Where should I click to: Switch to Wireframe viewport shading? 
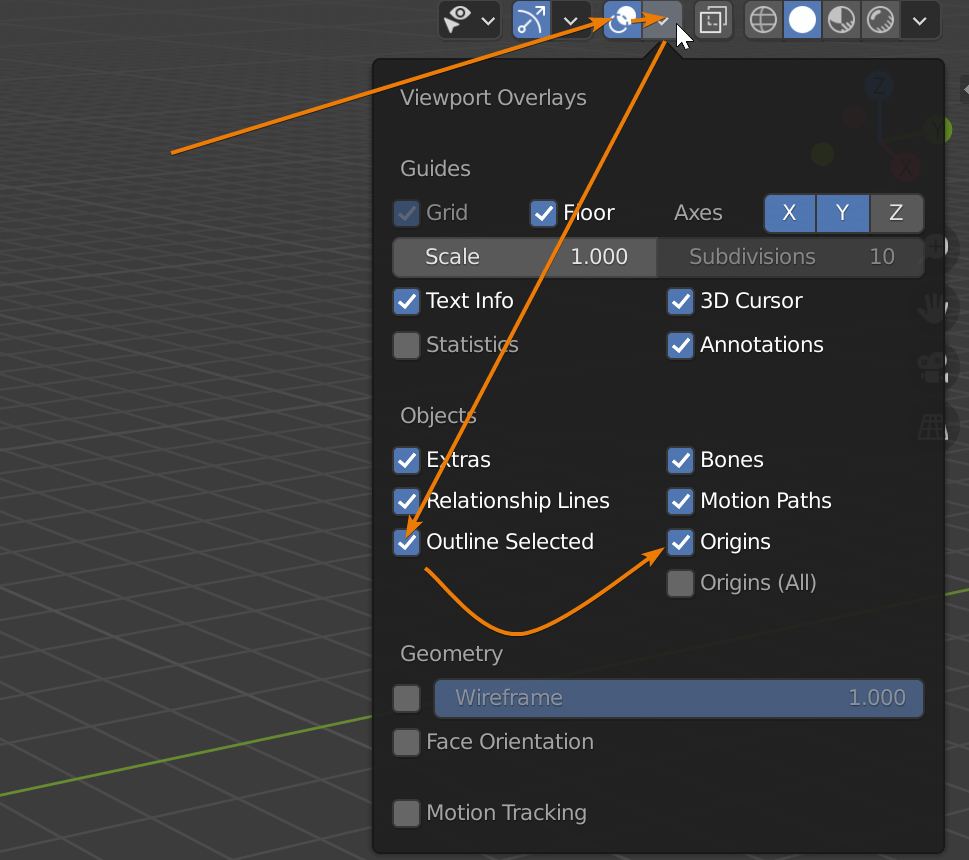pos(764,20)
